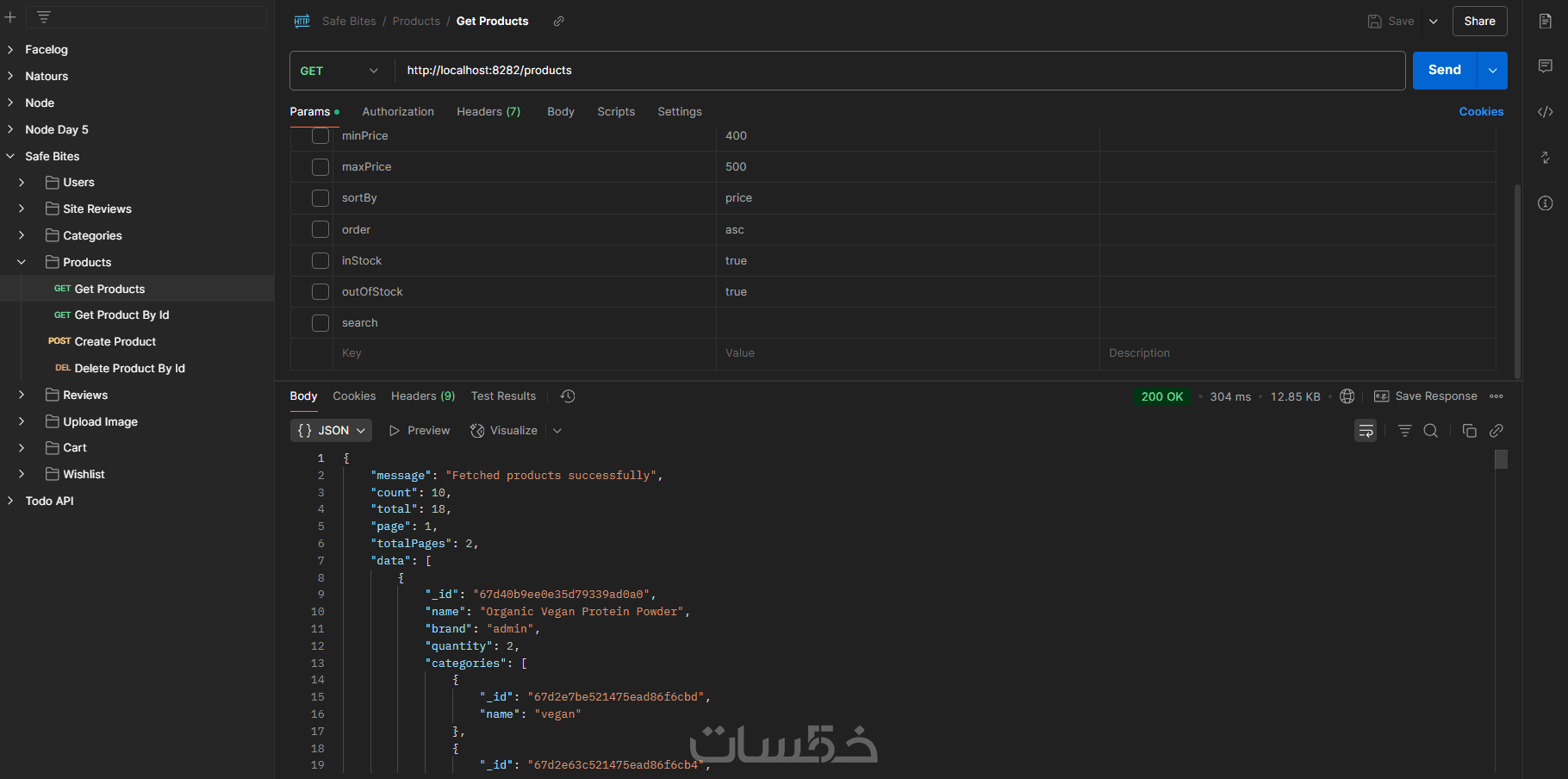
Task: Enable the minPrice parameter checkbox
Action: [320, 136]
